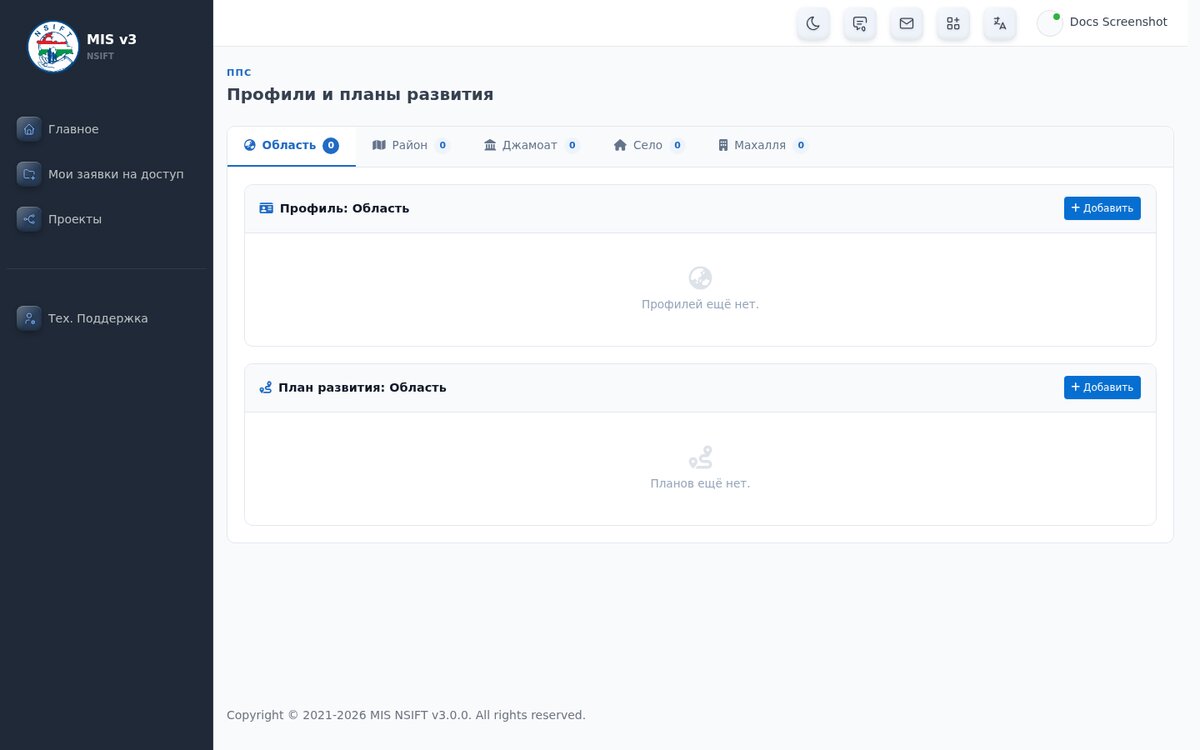Click the Профиль: Область heading

point(344,208)
